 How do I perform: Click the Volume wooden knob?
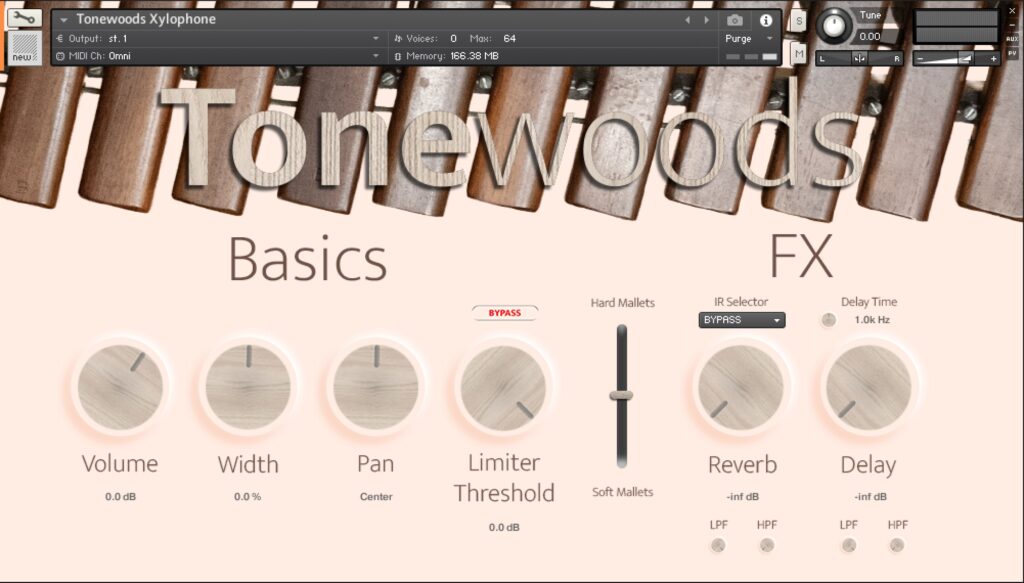point(120,387)
